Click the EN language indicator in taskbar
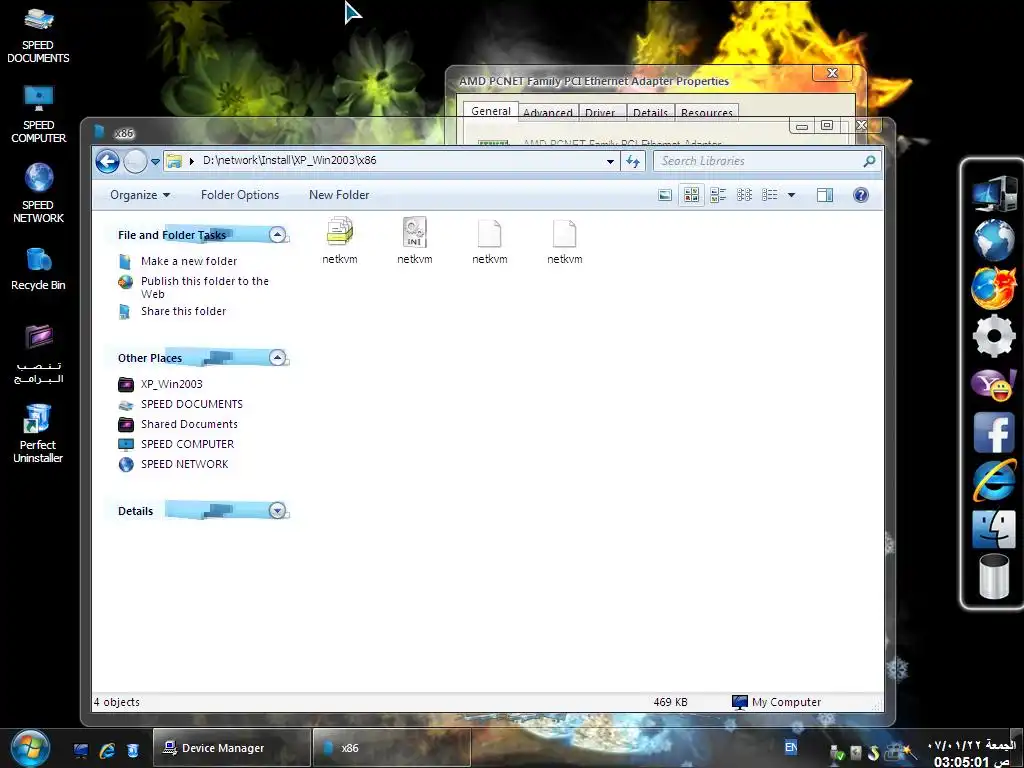The image size is (1024, 768). [x=791, y=747]
